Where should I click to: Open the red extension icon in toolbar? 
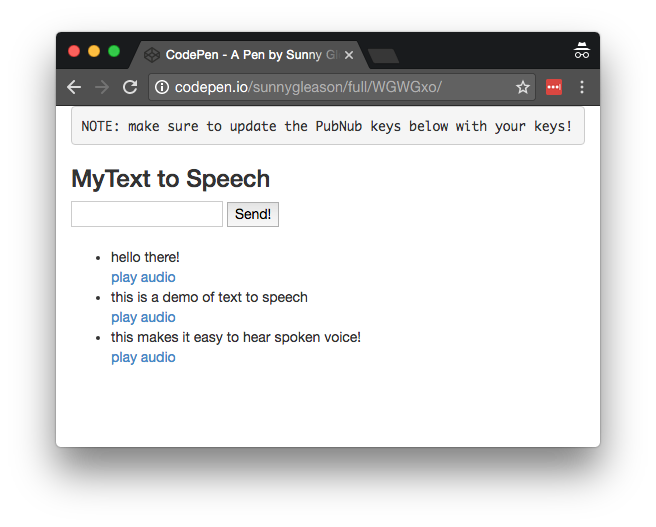(554, 88)
